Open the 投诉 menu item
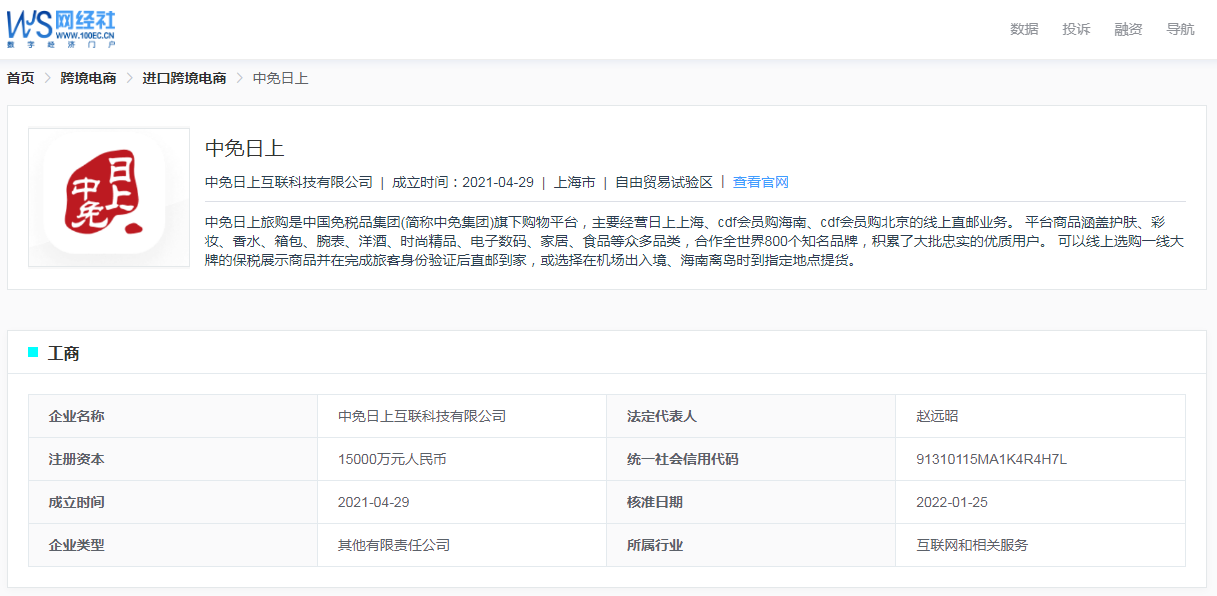 1076,29
